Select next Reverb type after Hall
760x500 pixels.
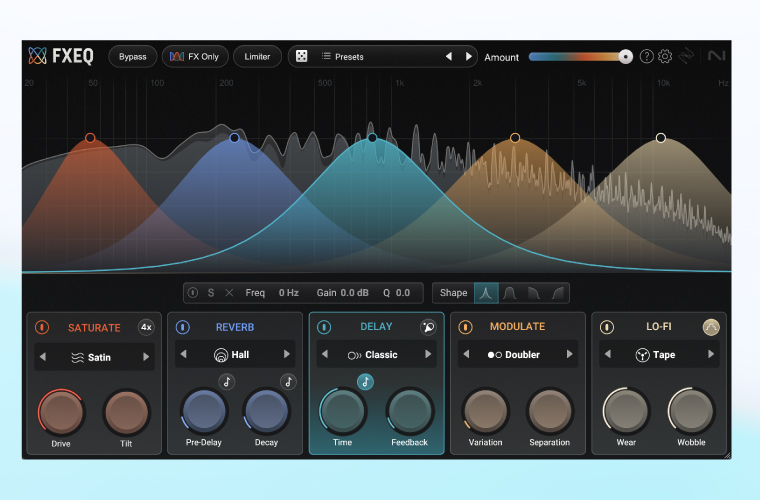[287, 355]
